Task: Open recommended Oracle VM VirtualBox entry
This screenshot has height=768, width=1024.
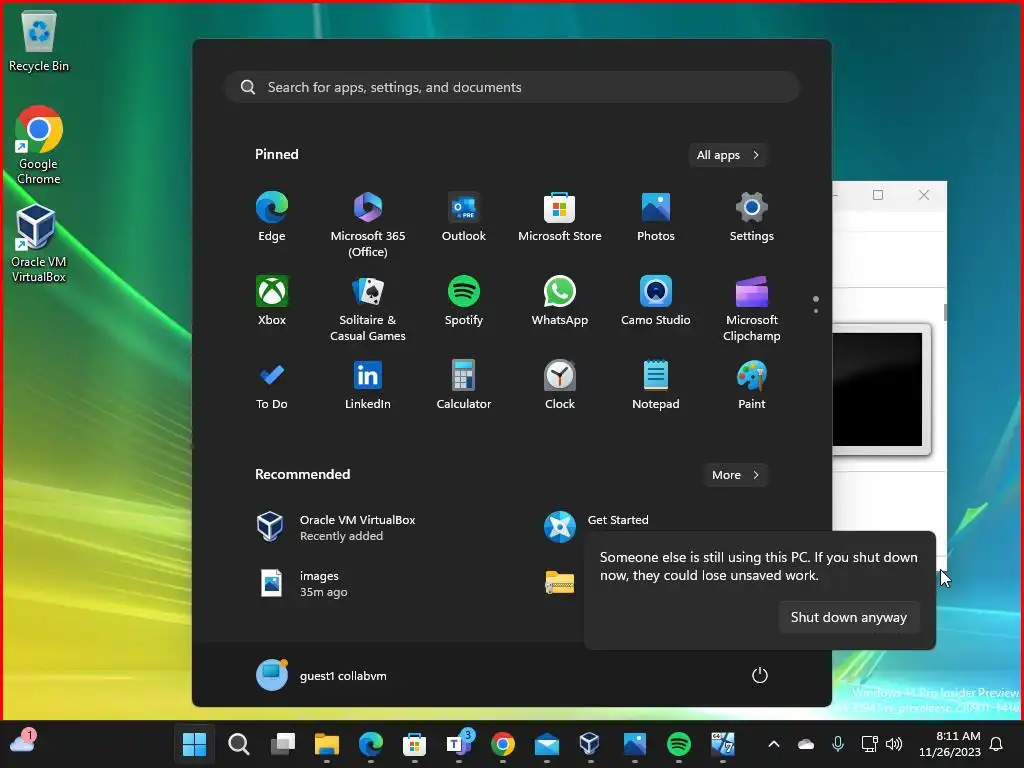Action: 336,527
